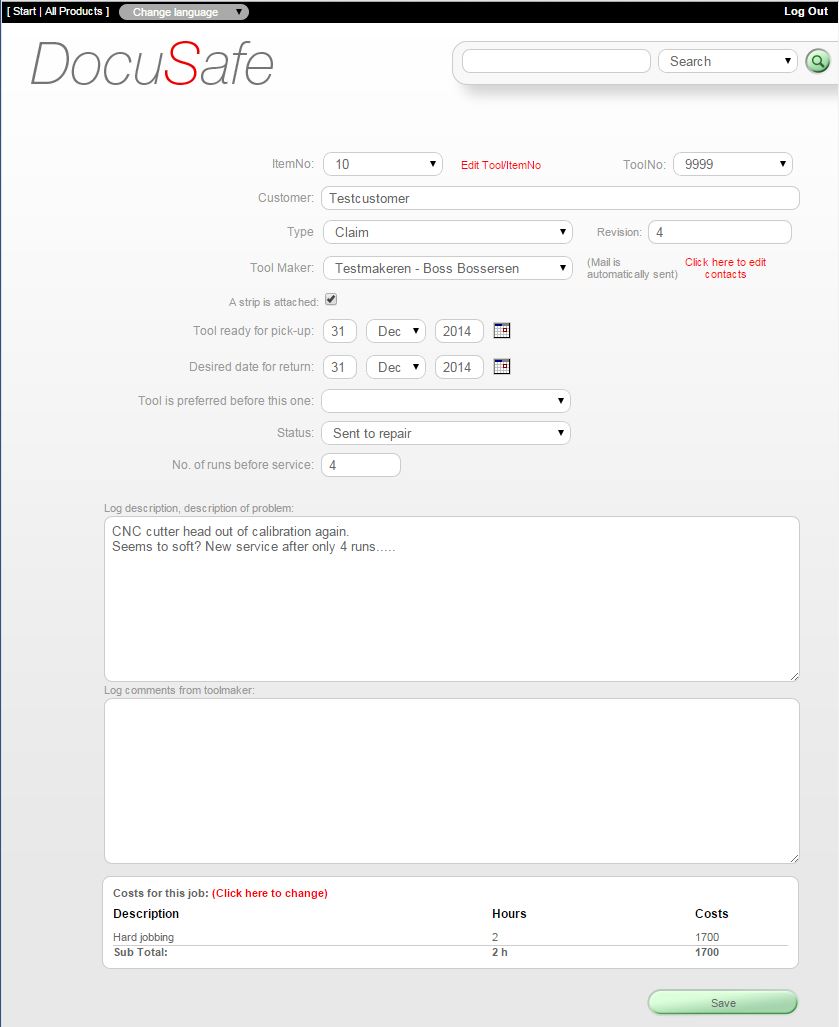839x1027 pixels.
Task: Expand the Type dropdown showing Claim
Action: [448, 232]
